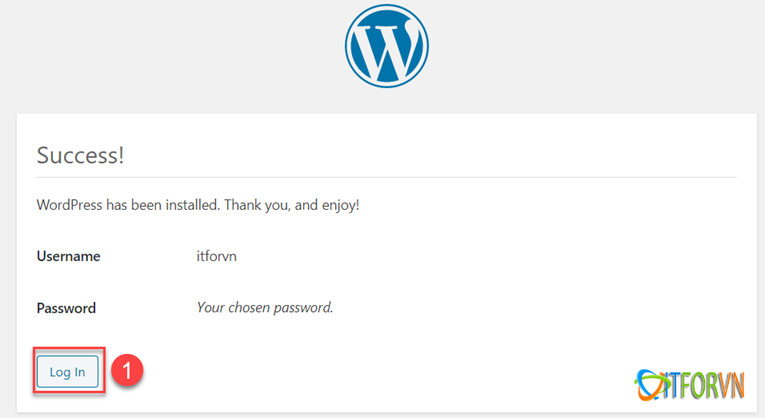Click the bold Username label
The width and height of the screenshot is (765, 418).
[68, 256]
